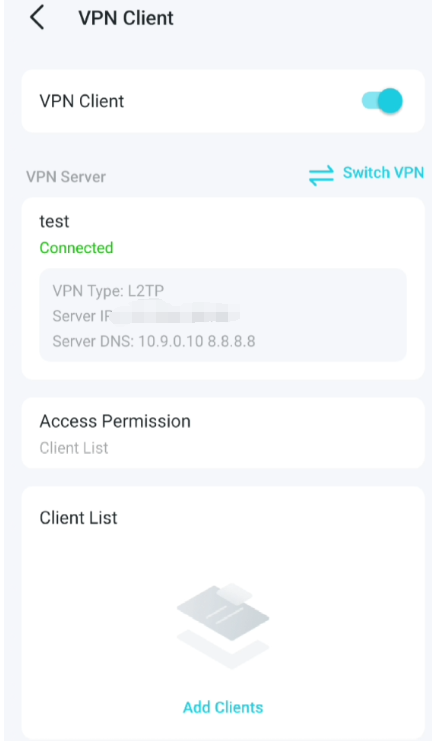Viewport: 432px width, 741px height.
Task: Select the 'test' VPN server name
Action: coord(54,221)
